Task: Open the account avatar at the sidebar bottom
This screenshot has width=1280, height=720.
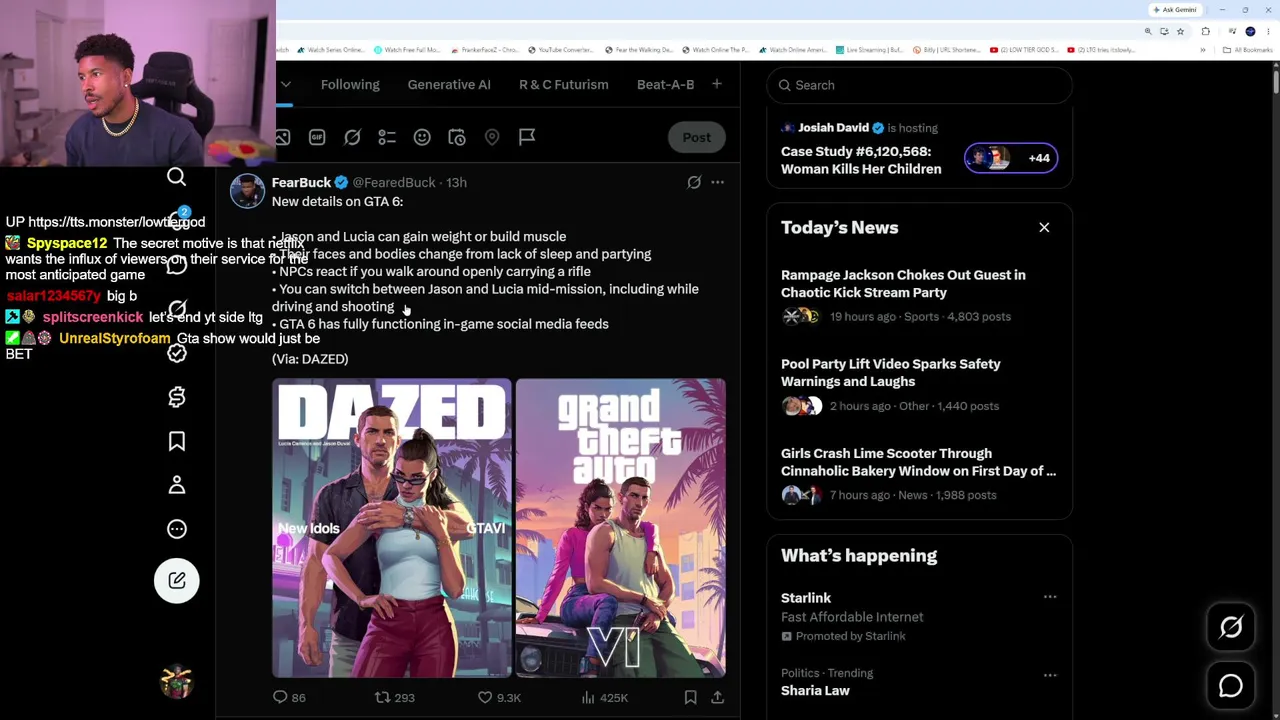Action: 177,683
